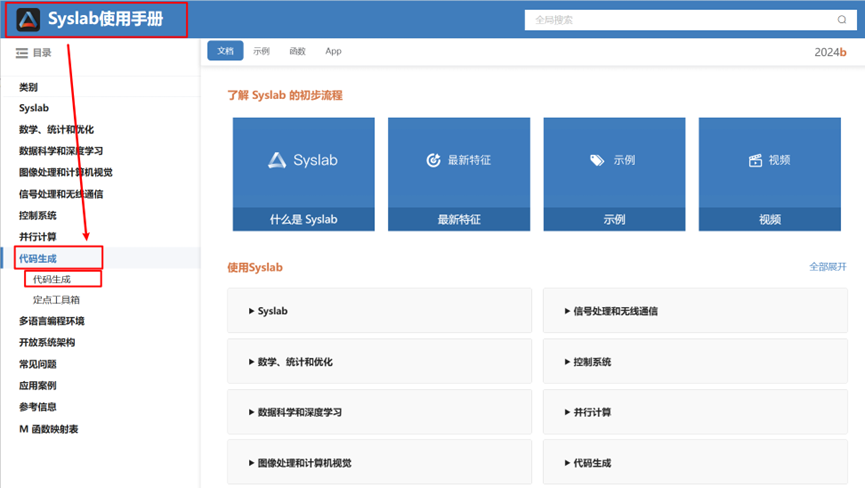Select 开放系统架构 in sidebar

(47, 342)
